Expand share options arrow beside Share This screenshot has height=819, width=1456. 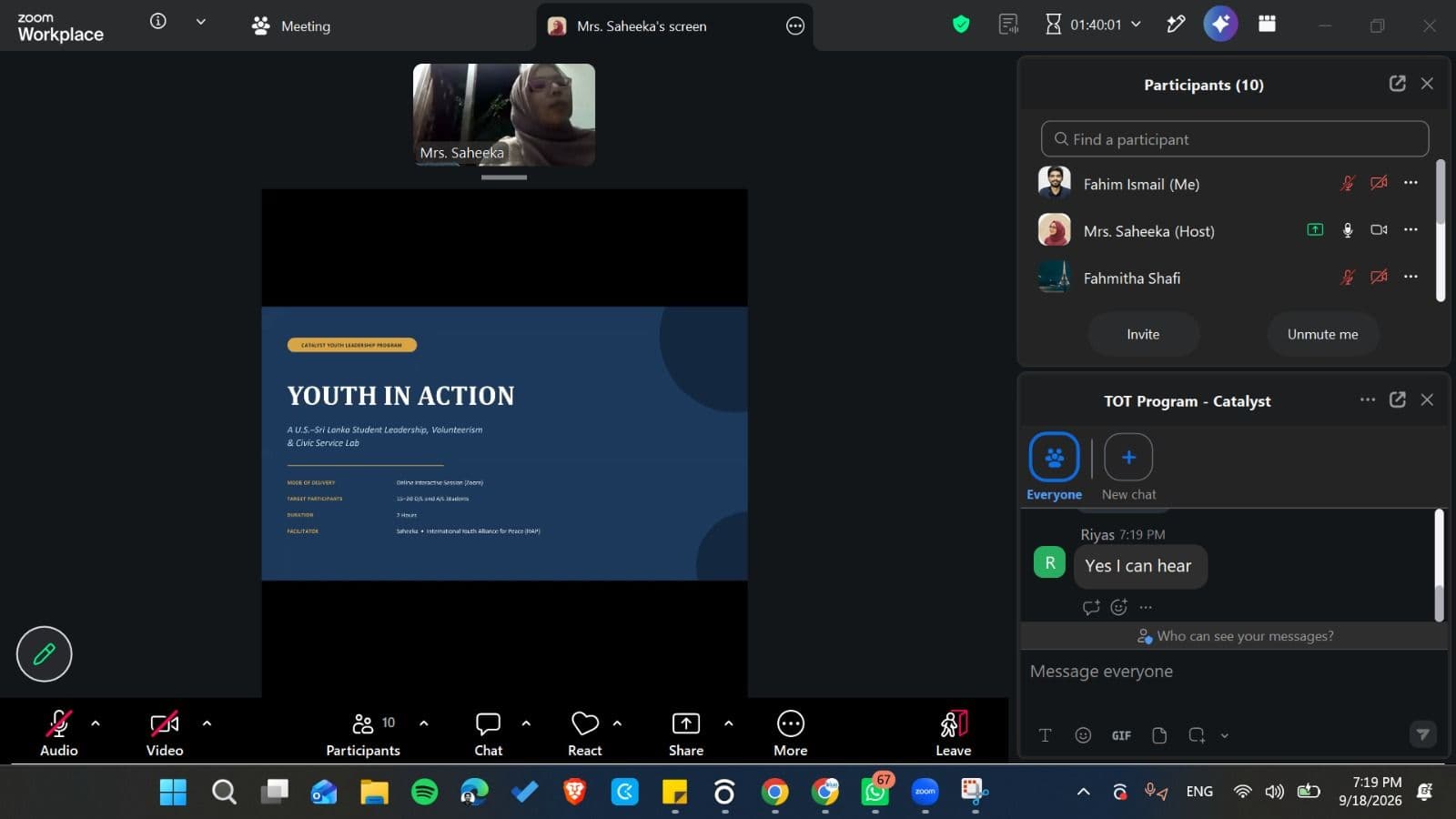click(x=728, y=723)
